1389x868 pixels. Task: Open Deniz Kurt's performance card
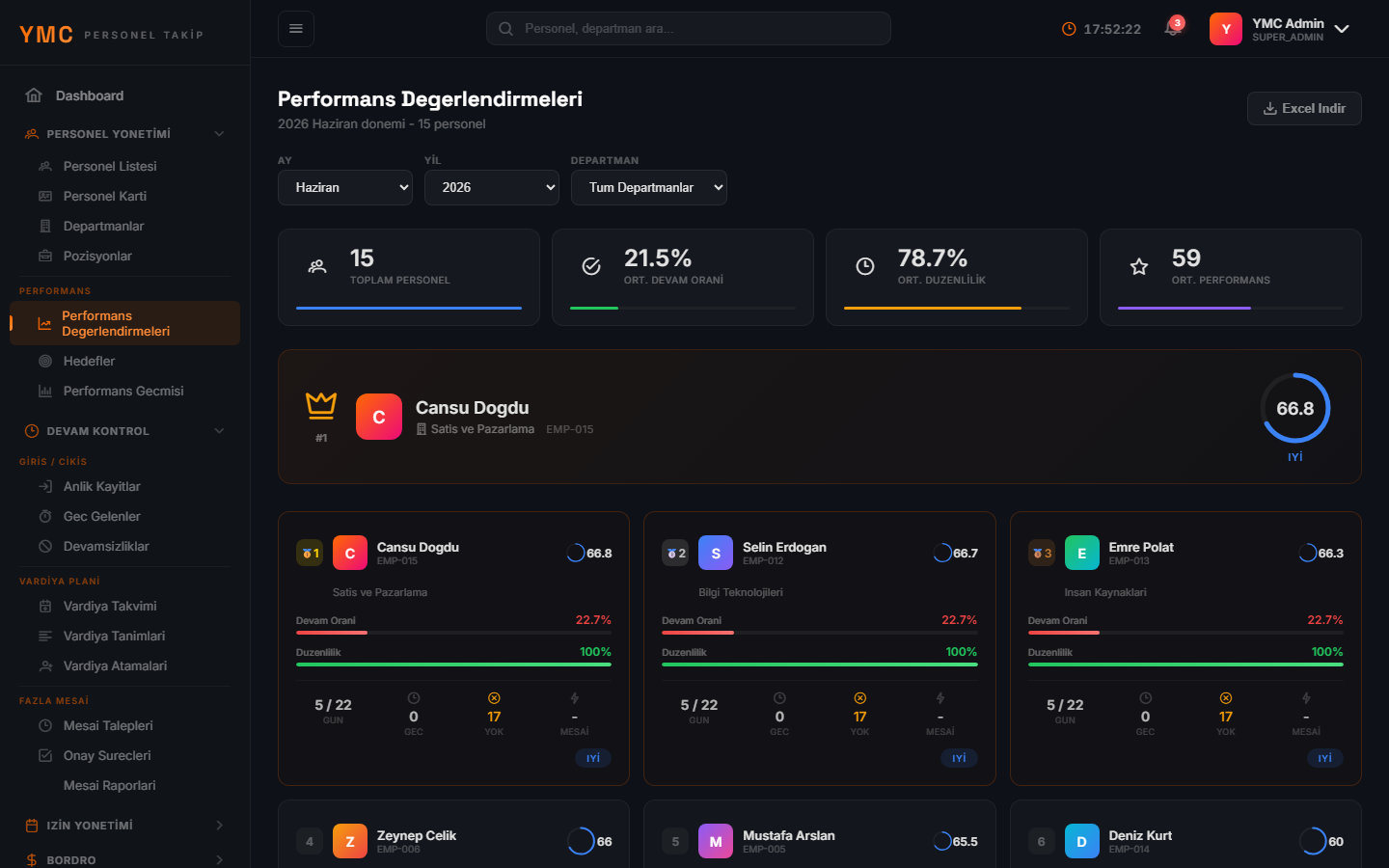[1185, 834]
